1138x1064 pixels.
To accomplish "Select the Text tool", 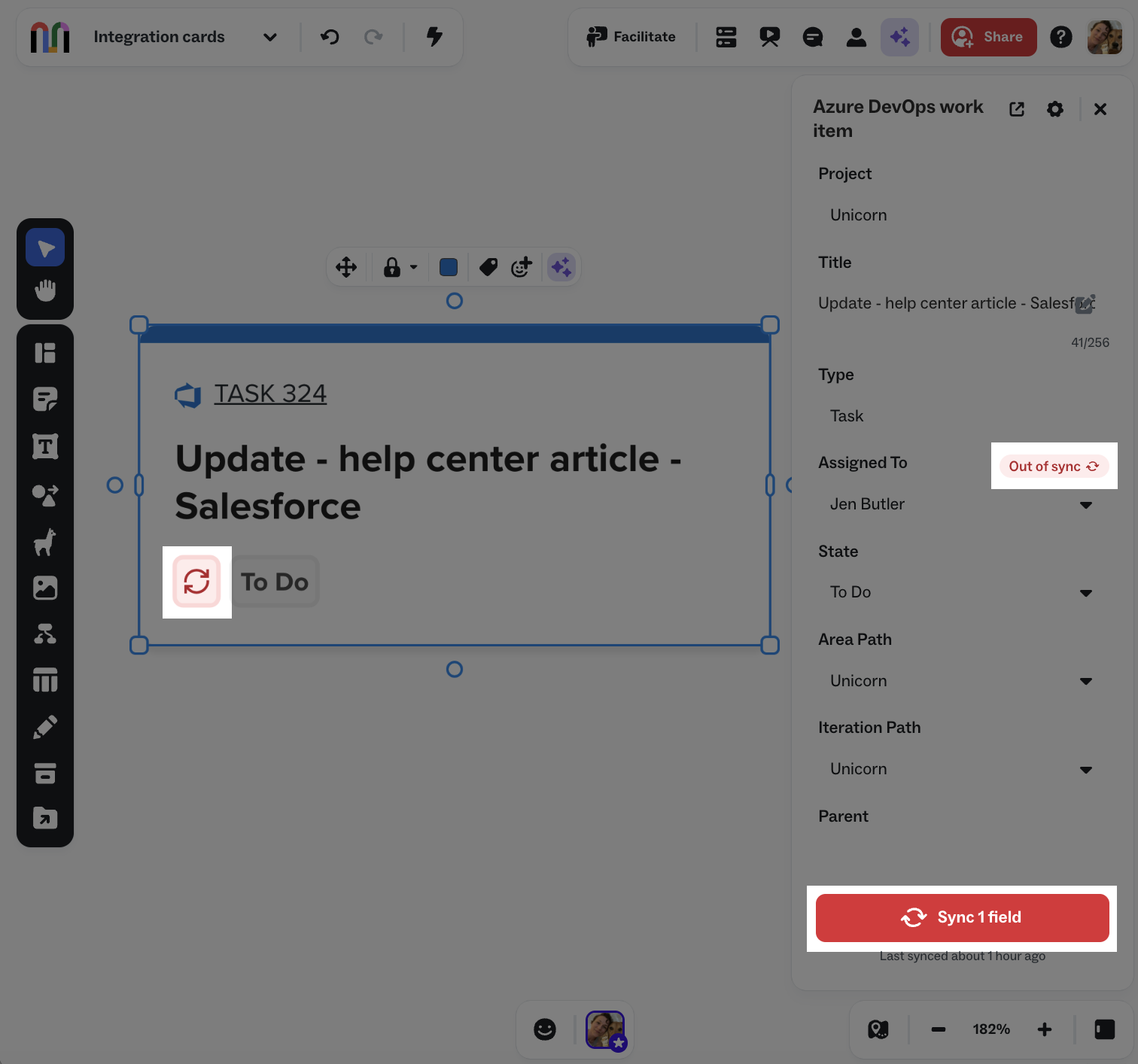I will 45,446.
